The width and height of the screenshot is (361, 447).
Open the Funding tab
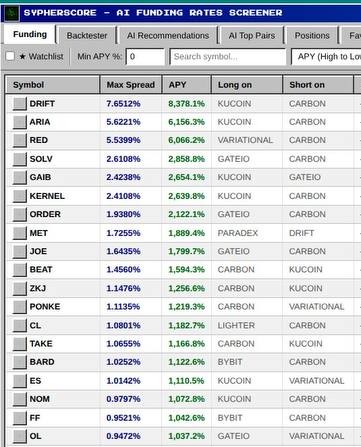pos(30,34)
